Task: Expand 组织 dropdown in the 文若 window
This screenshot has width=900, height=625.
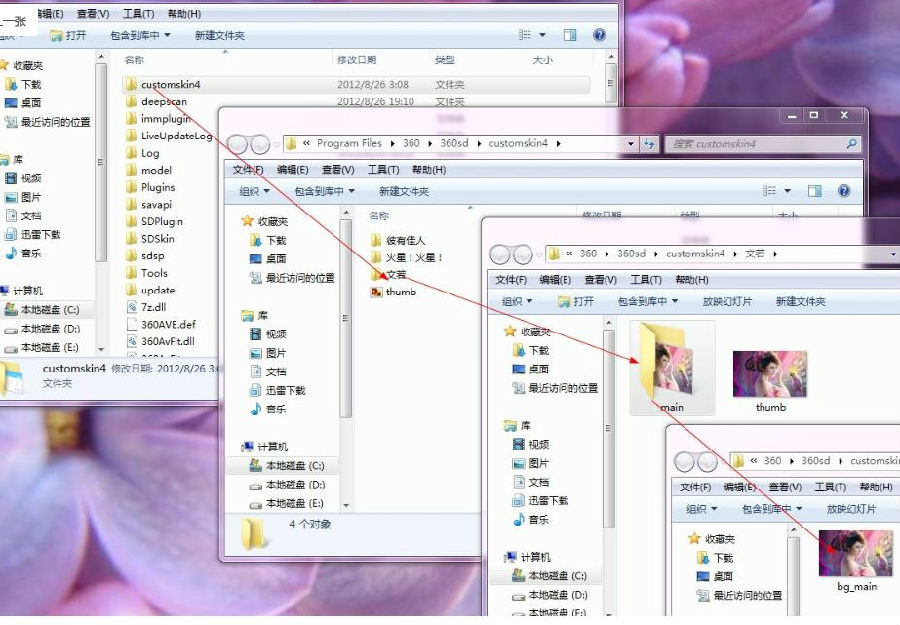Action: pyautogui.click(x=517, y=301)
